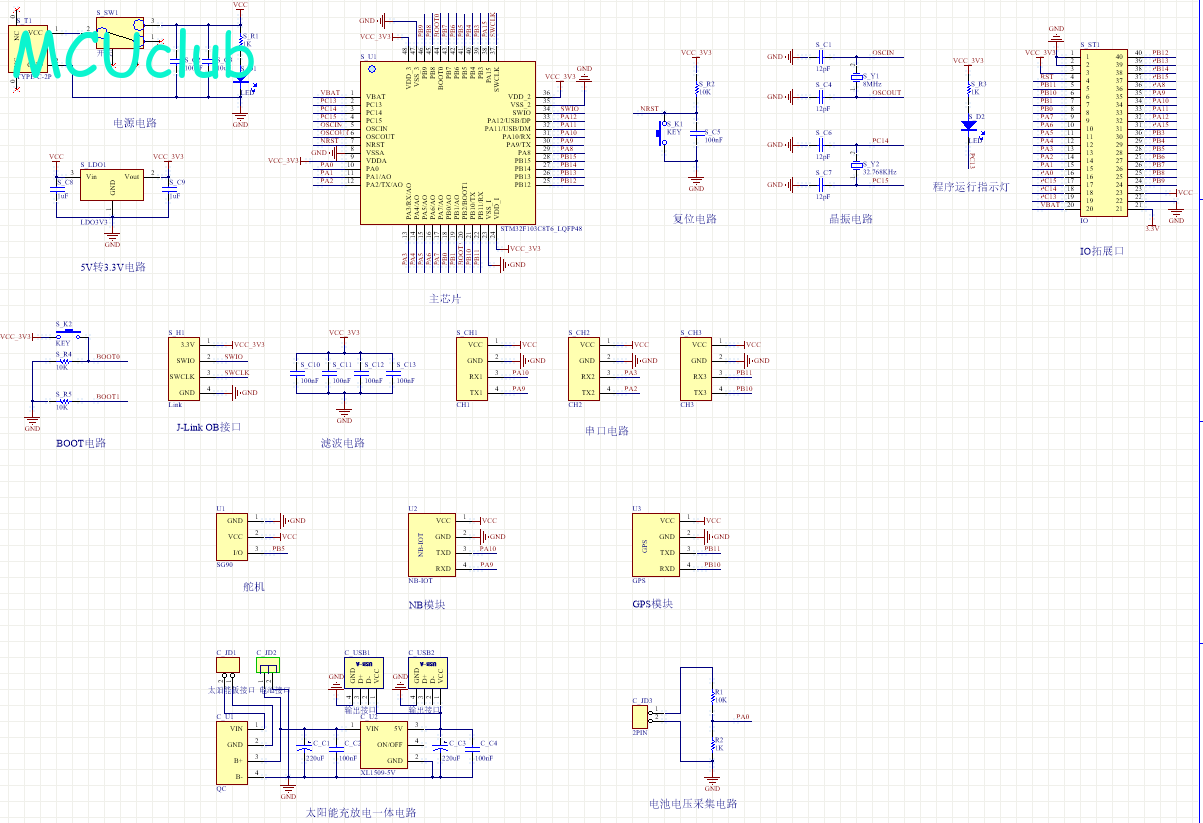This screenshot has height=823, width=1203.
Task: Select capacitor S_C10 in the filter circuit
Action: 297,372
